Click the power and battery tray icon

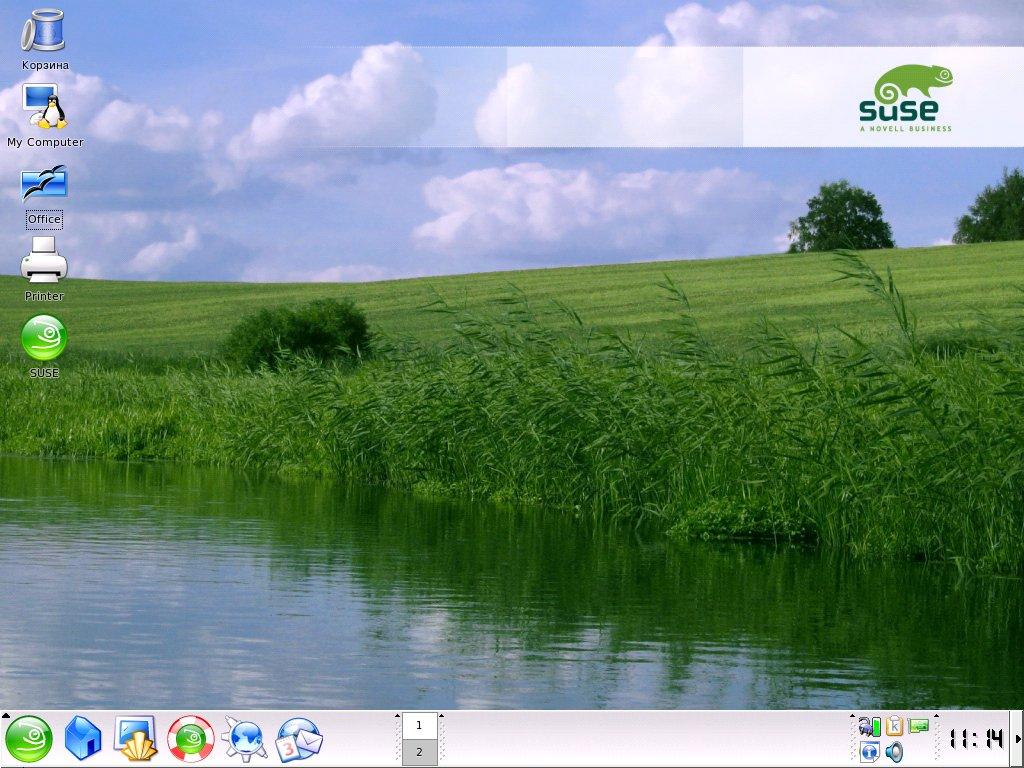[869, 727]
